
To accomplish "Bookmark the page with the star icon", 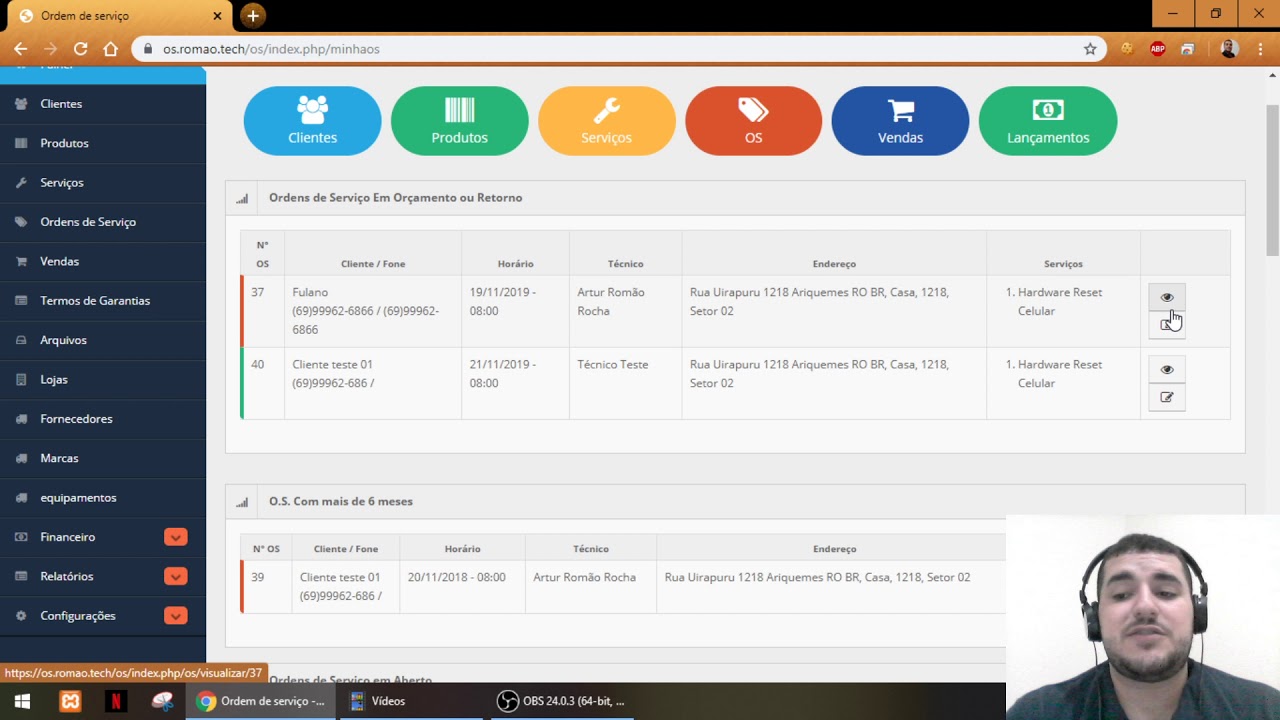I will pos(1090,49).
